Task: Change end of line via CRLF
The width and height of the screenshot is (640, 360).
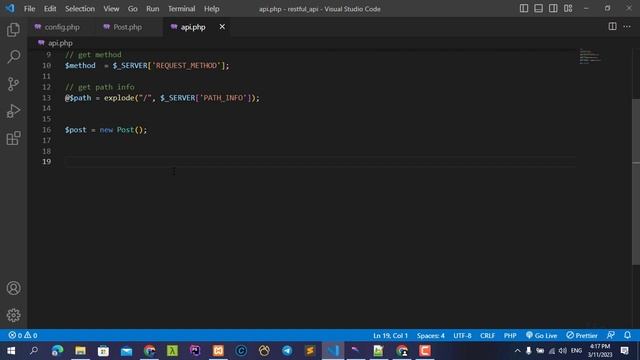Action: [x=487, y=336]
